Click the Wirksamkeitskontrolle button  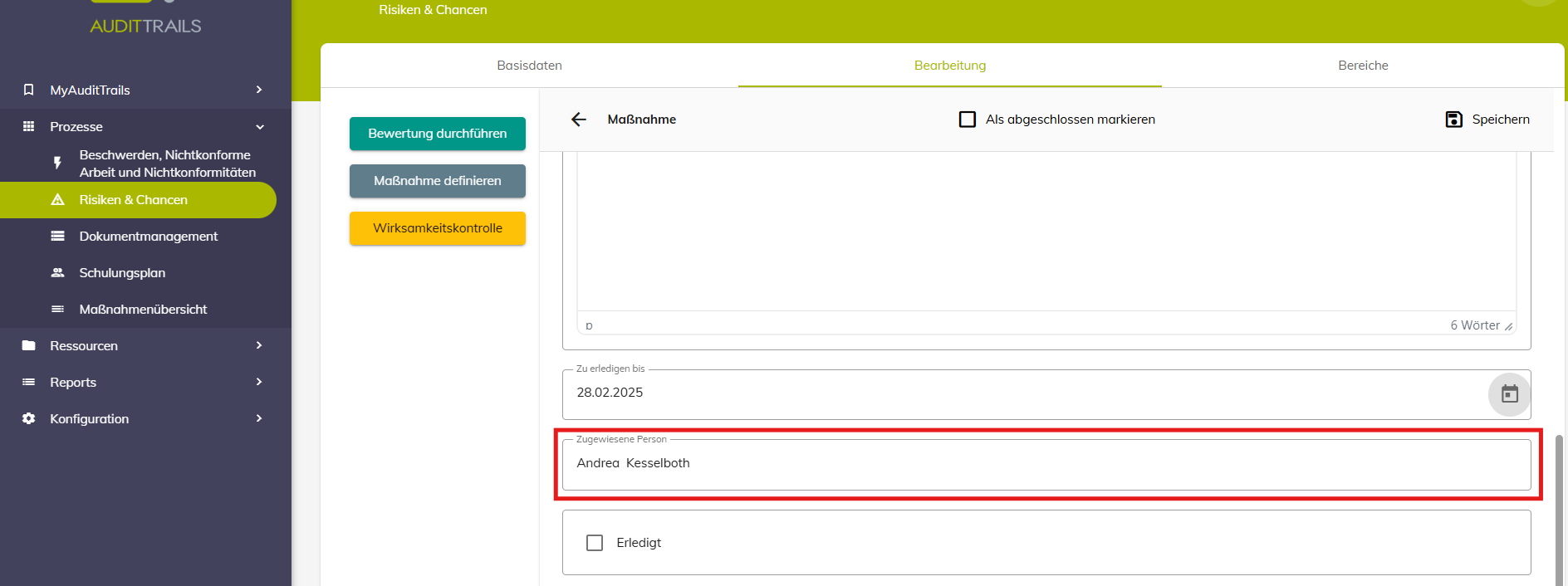pos(438,228)
